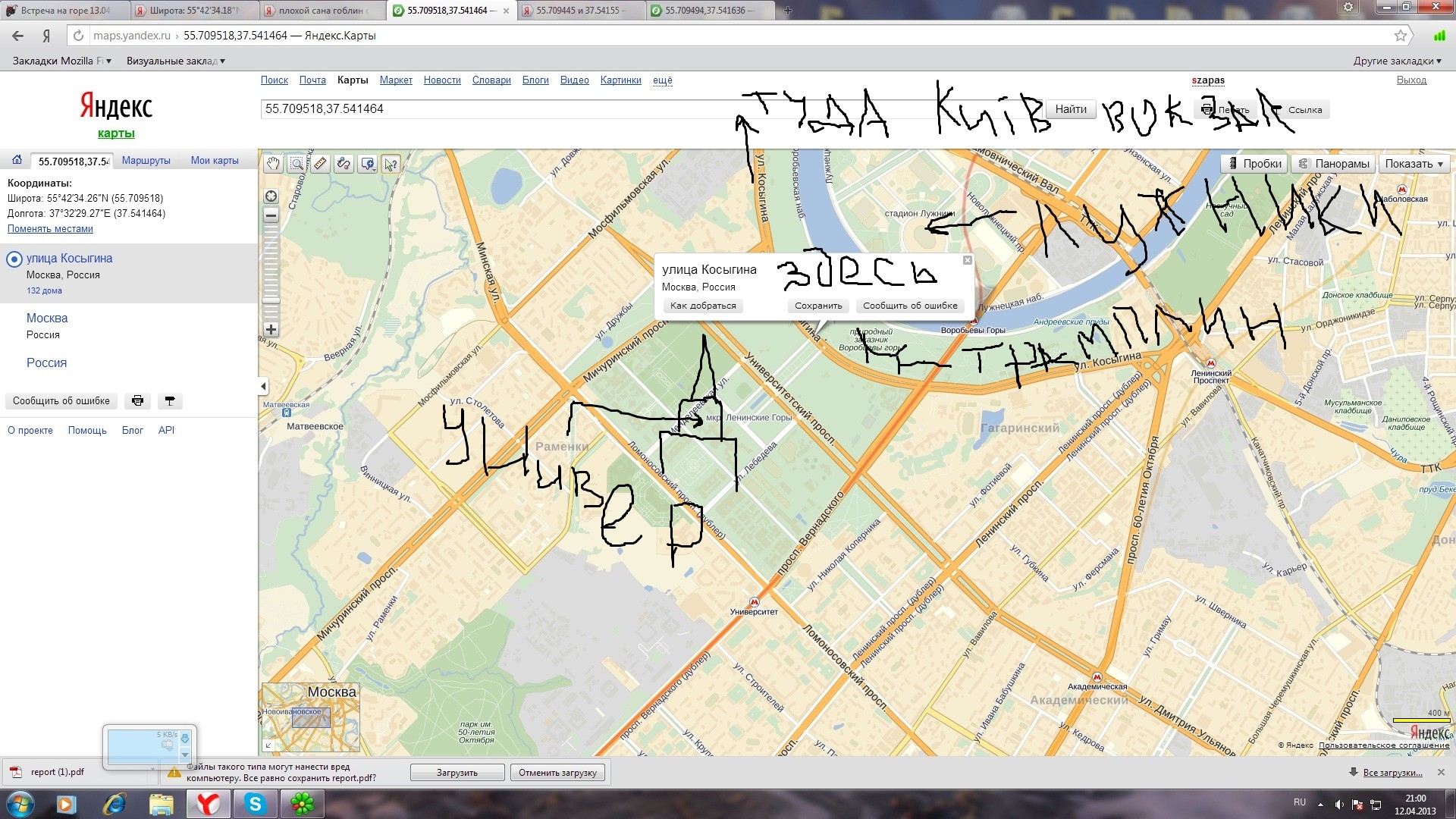The width and height of the screenshot is (1456, 819).
Task: Collapse the Москва minimap corner arrow
Action: (268, 745)
